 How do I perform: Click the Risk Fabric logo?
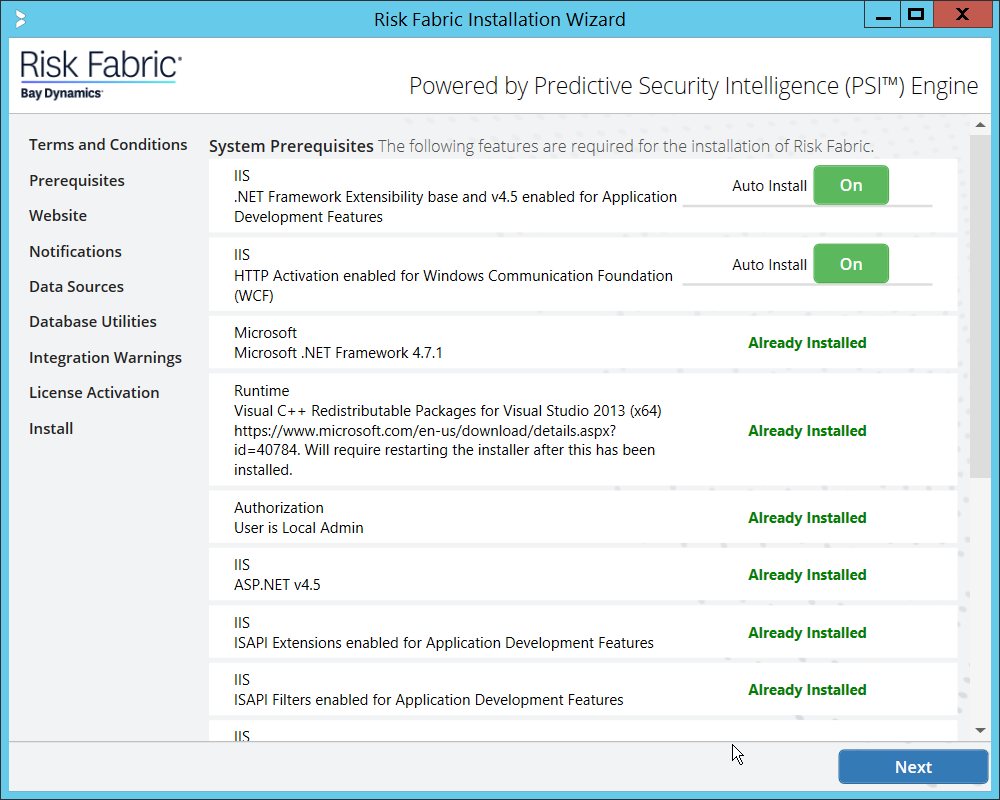click(x=100, y=74)
